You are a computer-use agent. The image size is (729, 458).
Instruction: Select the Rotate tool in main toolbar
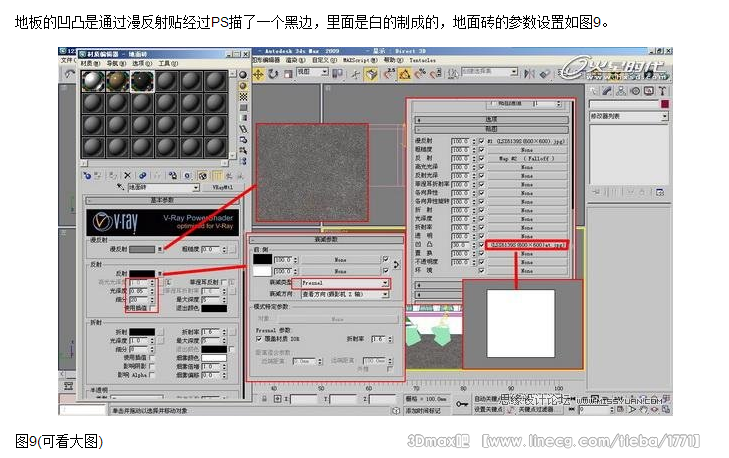273,74
